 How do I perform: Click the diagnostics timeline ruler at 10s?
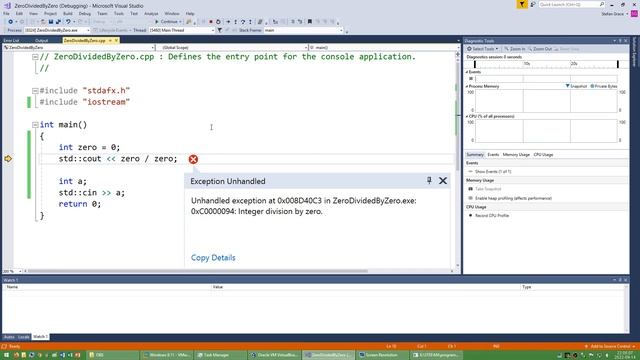tap(527, 64)
